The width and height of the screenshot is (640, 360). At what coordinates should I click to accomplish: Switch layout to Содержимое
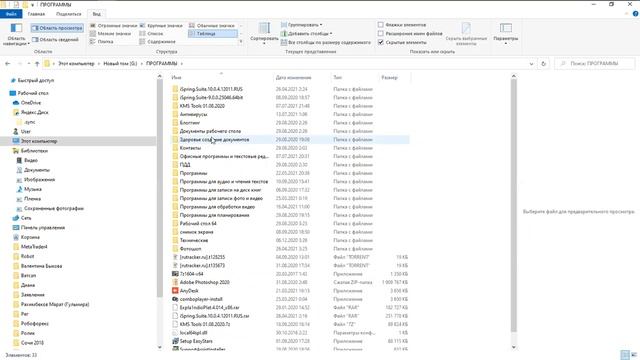point(158,42)
